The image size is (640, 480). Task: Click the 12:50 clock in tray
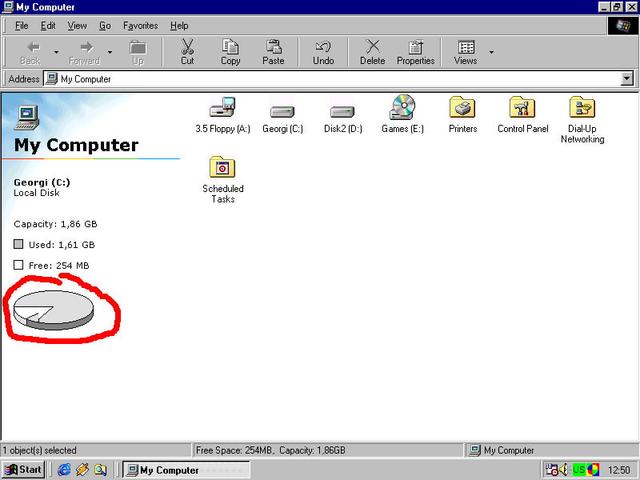click(619, 470)
